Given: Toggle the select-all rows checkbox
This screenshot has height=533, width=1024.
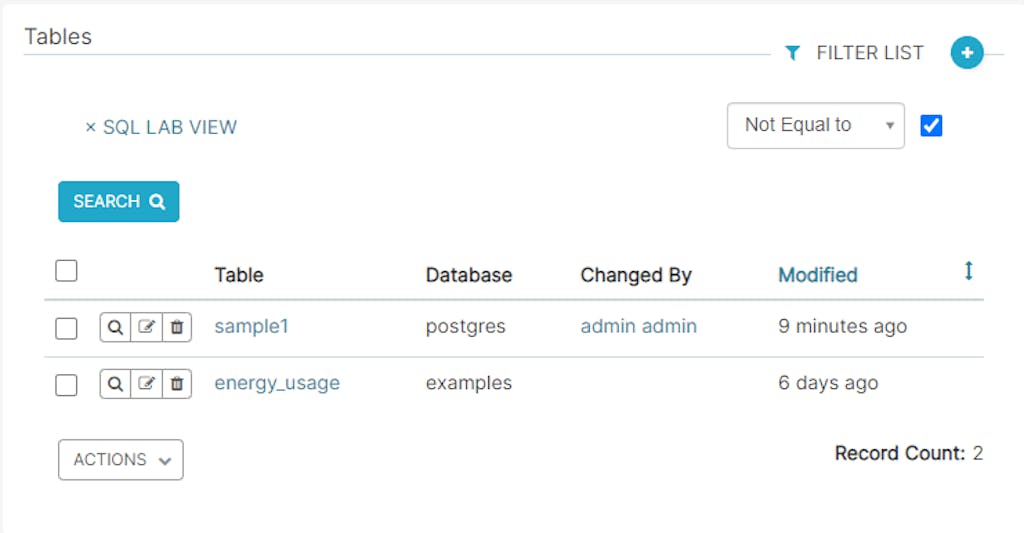Looking at the screenshot, I should tap(66, 271).
